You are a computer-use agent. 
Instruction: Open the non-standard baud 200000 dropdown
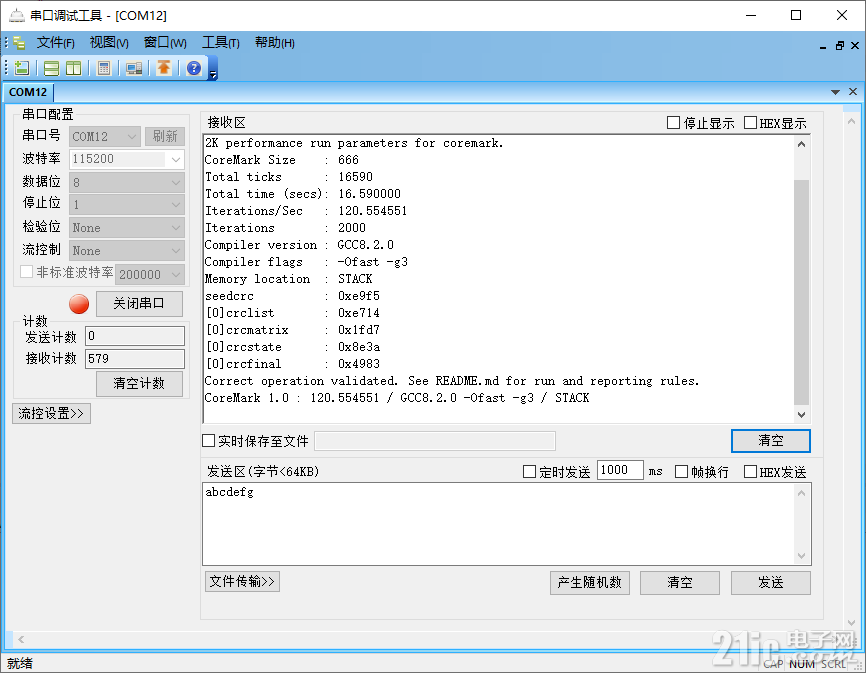[150, 274]
